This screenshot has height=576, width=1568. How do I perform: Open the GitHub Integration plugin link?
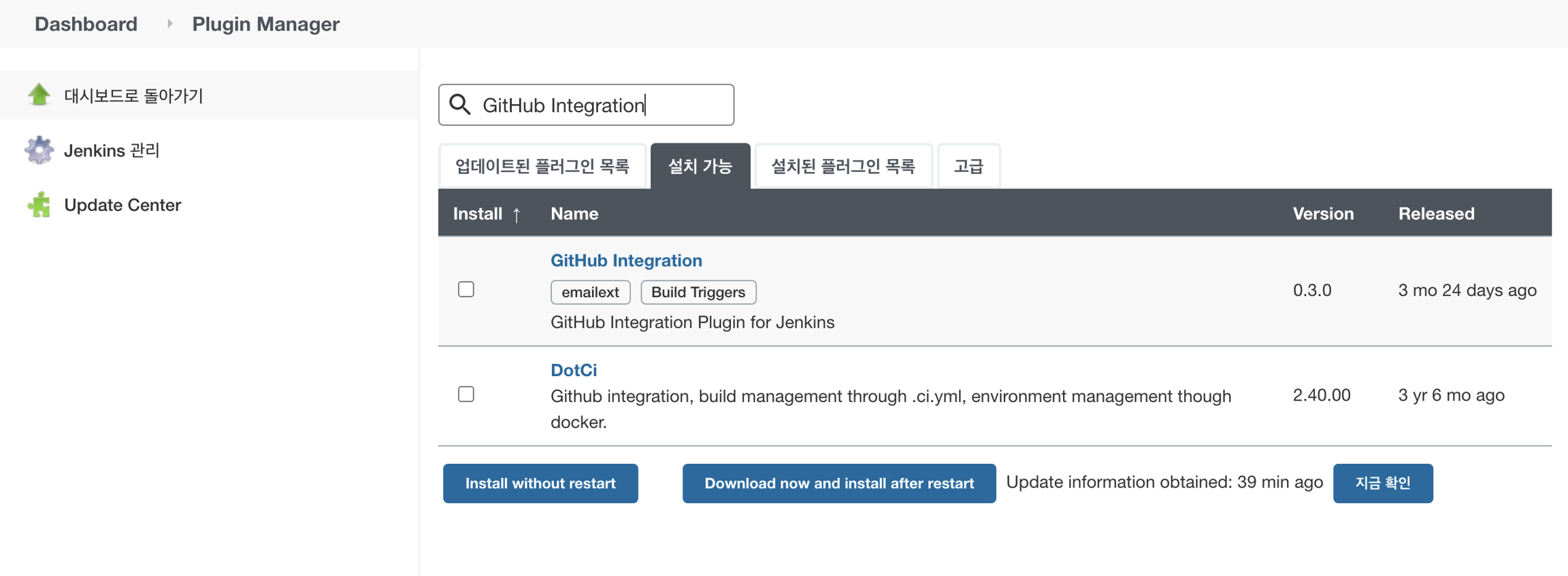coord(626,260)
